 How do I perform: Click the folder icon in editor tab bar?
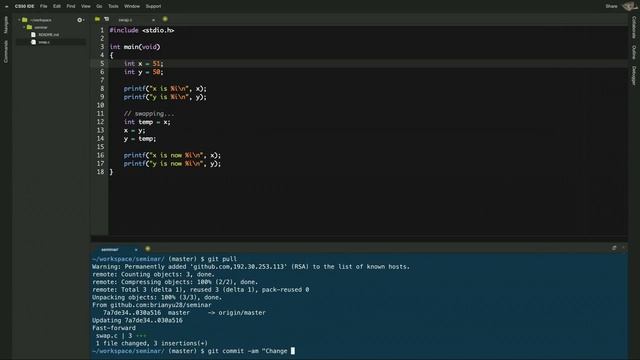tap(97, 19)
